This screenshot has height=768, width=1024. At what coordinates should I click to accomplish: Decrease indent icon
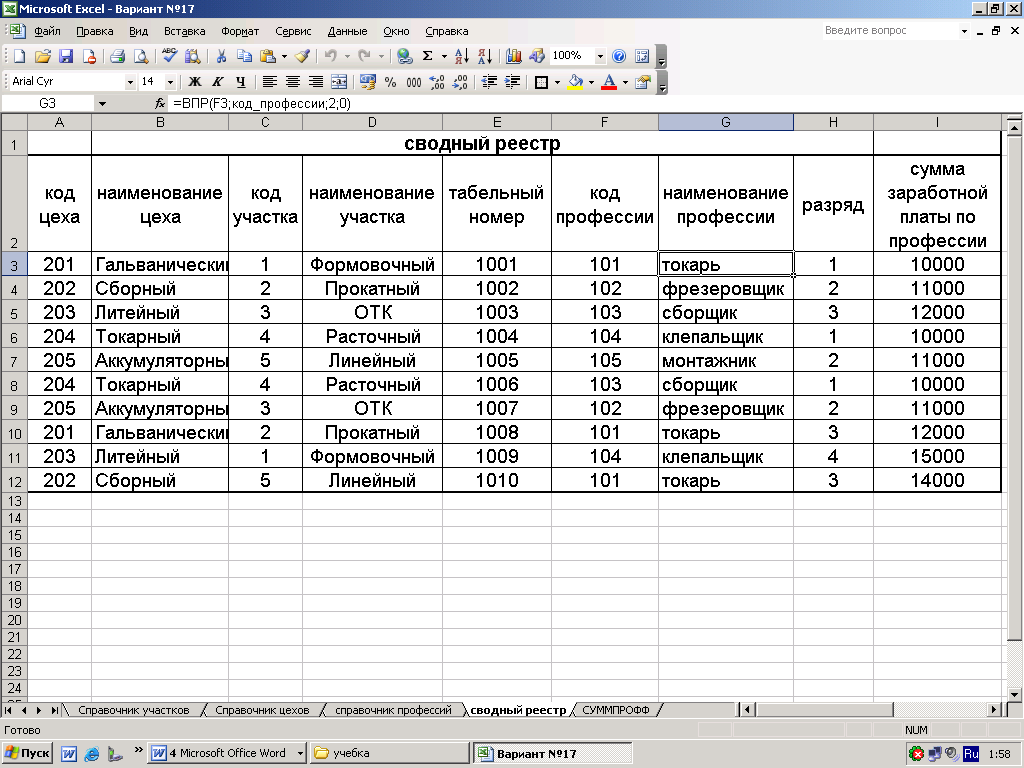[x=489, y=82]
